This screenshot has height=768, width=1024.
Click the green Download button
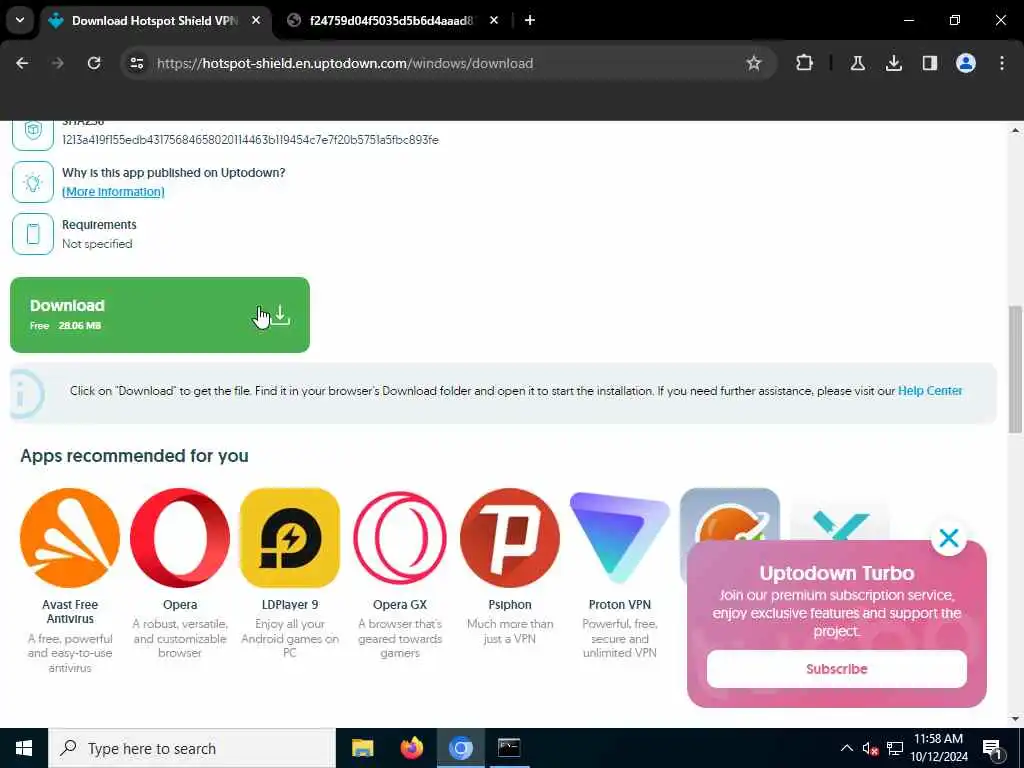point(160,315)
